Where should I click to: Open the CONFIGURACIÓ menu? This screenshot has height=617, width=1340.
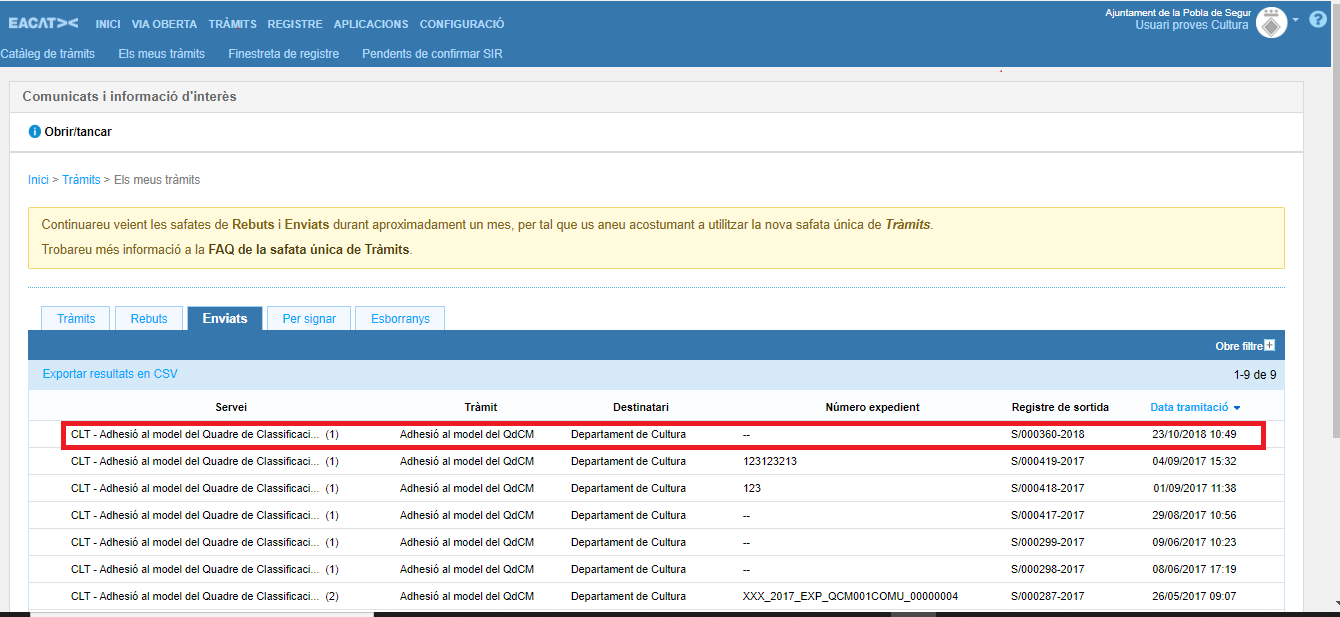click(x=461, y=24)
